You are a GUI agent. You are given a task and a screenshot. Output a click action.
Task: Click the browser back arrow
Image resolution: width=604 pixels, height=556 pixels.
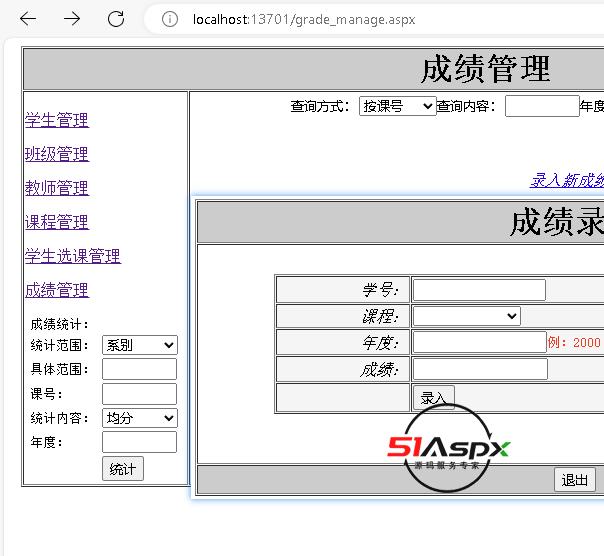point(28,19)
